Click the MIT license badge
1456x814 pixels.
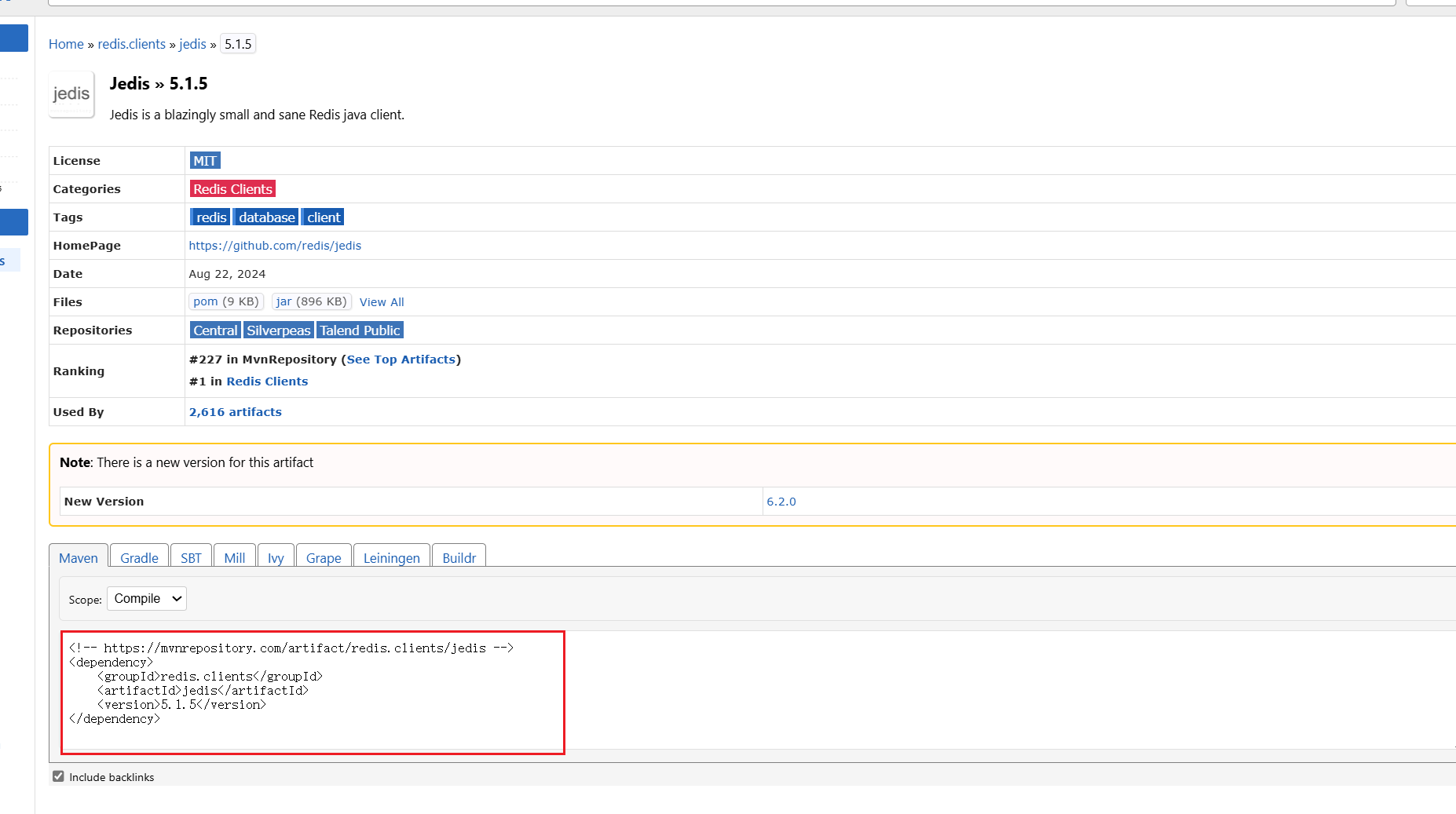[205, 161]
